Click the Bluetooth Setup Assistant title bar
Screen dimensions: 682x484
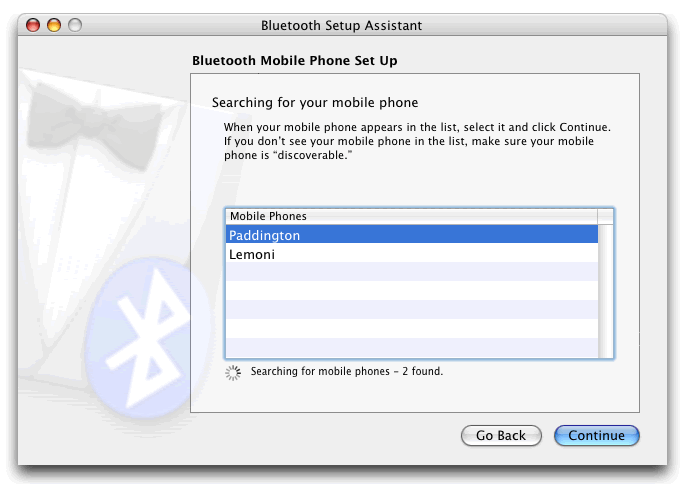coord(341,25)
